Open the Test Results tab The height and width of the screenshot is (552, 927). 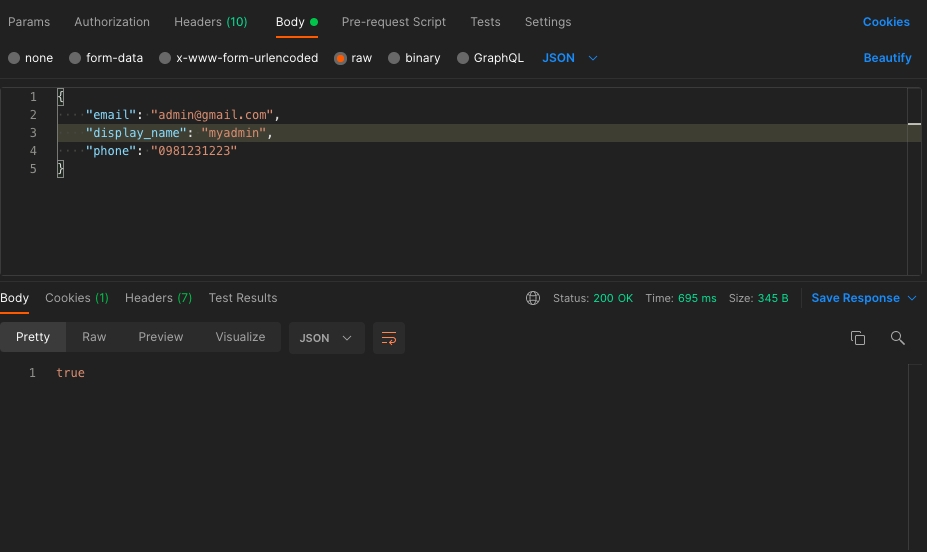(x=243, y=298)
